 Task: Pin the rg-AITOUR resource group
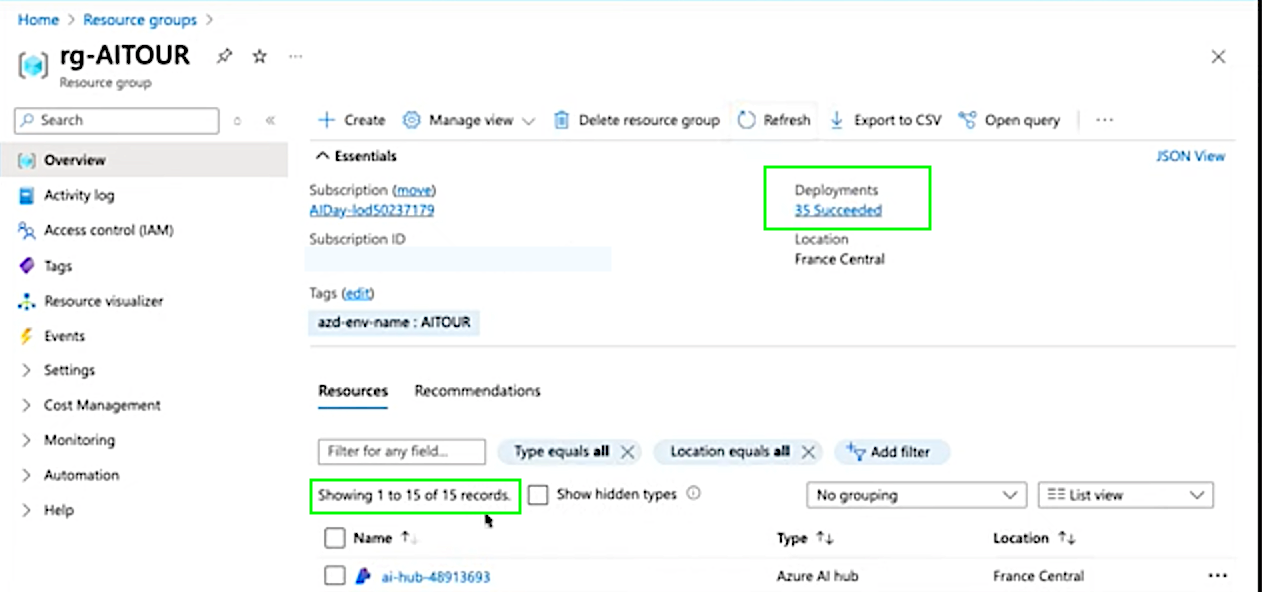(224, 57)
